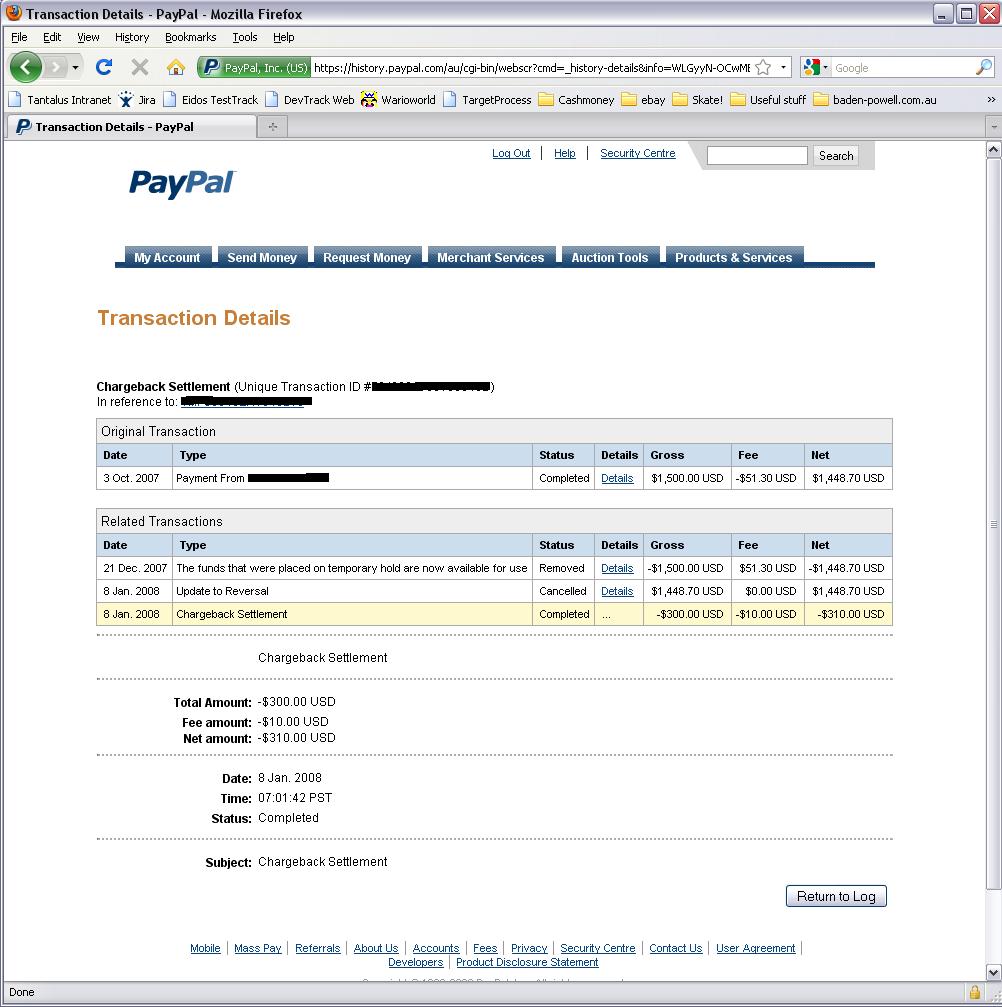
Task: Open the View menu
Action: (x=88, y=37)
